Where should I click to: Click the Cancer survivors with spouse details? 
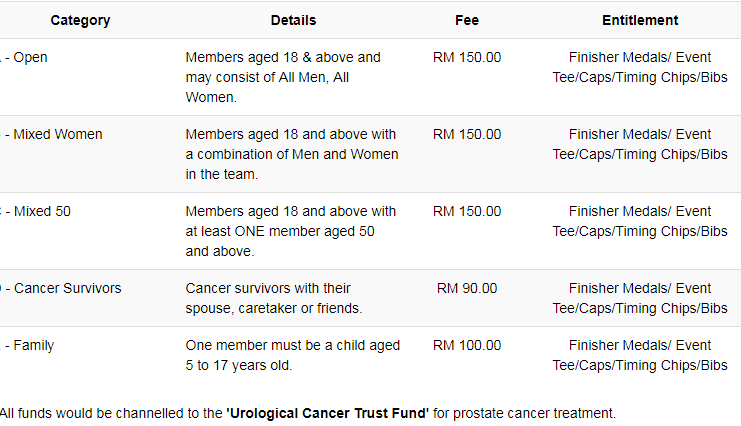(274, 298)
